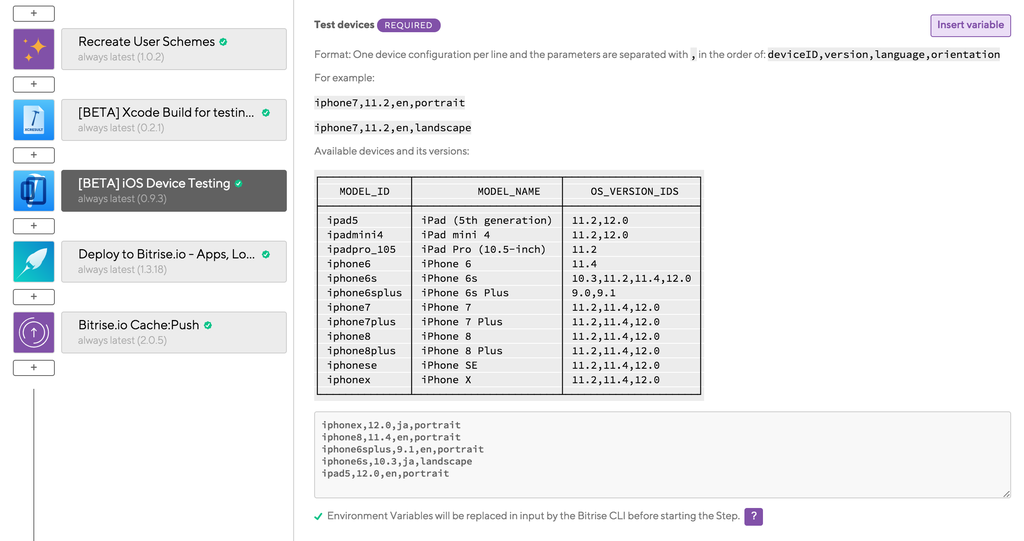Click the OS_VERSION_IDS column header
This screenshot has width=1024, height=541.
[634, 191]
